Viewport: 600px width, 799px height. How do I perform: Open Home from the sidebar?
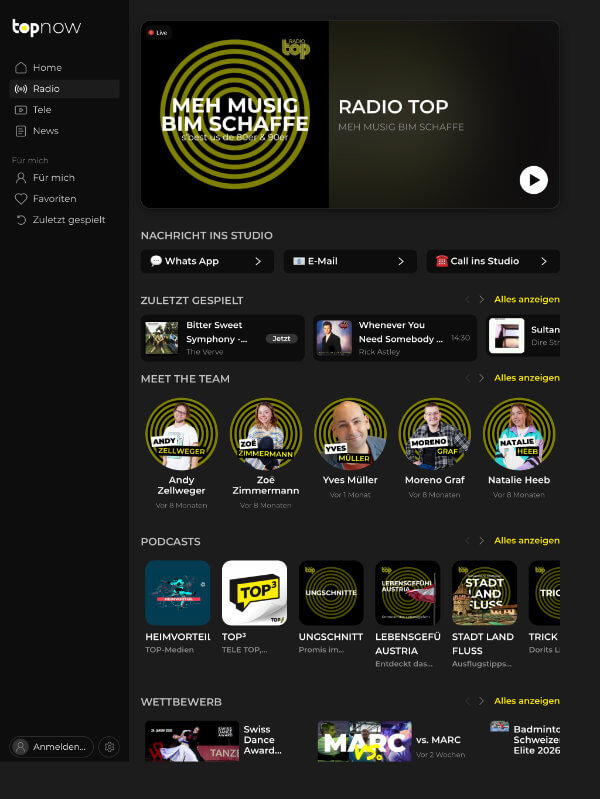coord(47,68)
